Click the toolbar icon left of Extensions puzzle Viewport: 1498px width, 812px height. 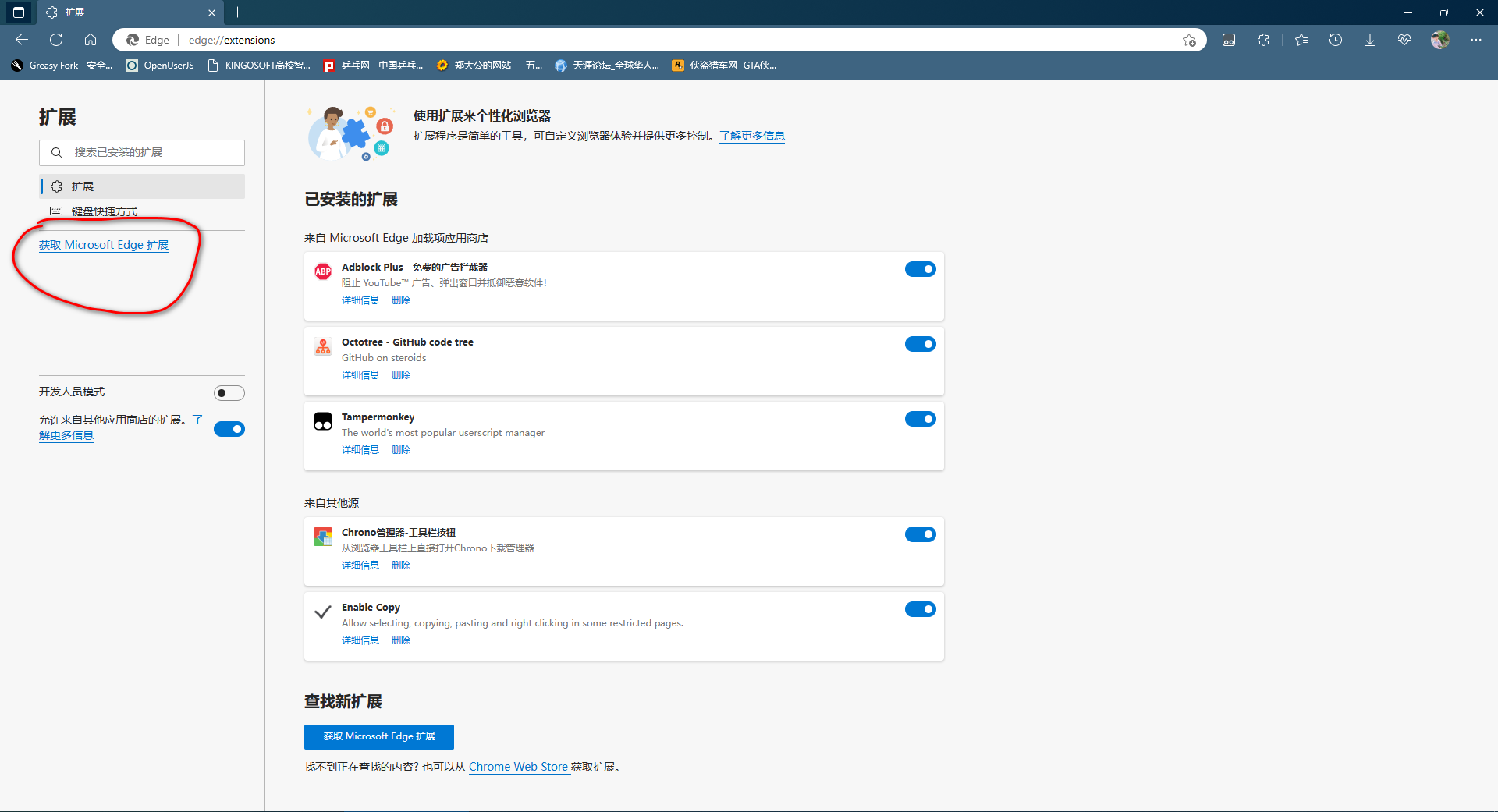point(1229,40)
